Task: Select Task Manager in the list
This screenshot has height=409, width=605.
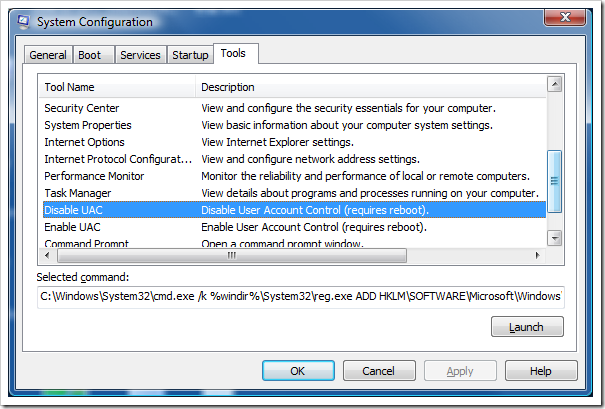Action: point(78,193)
